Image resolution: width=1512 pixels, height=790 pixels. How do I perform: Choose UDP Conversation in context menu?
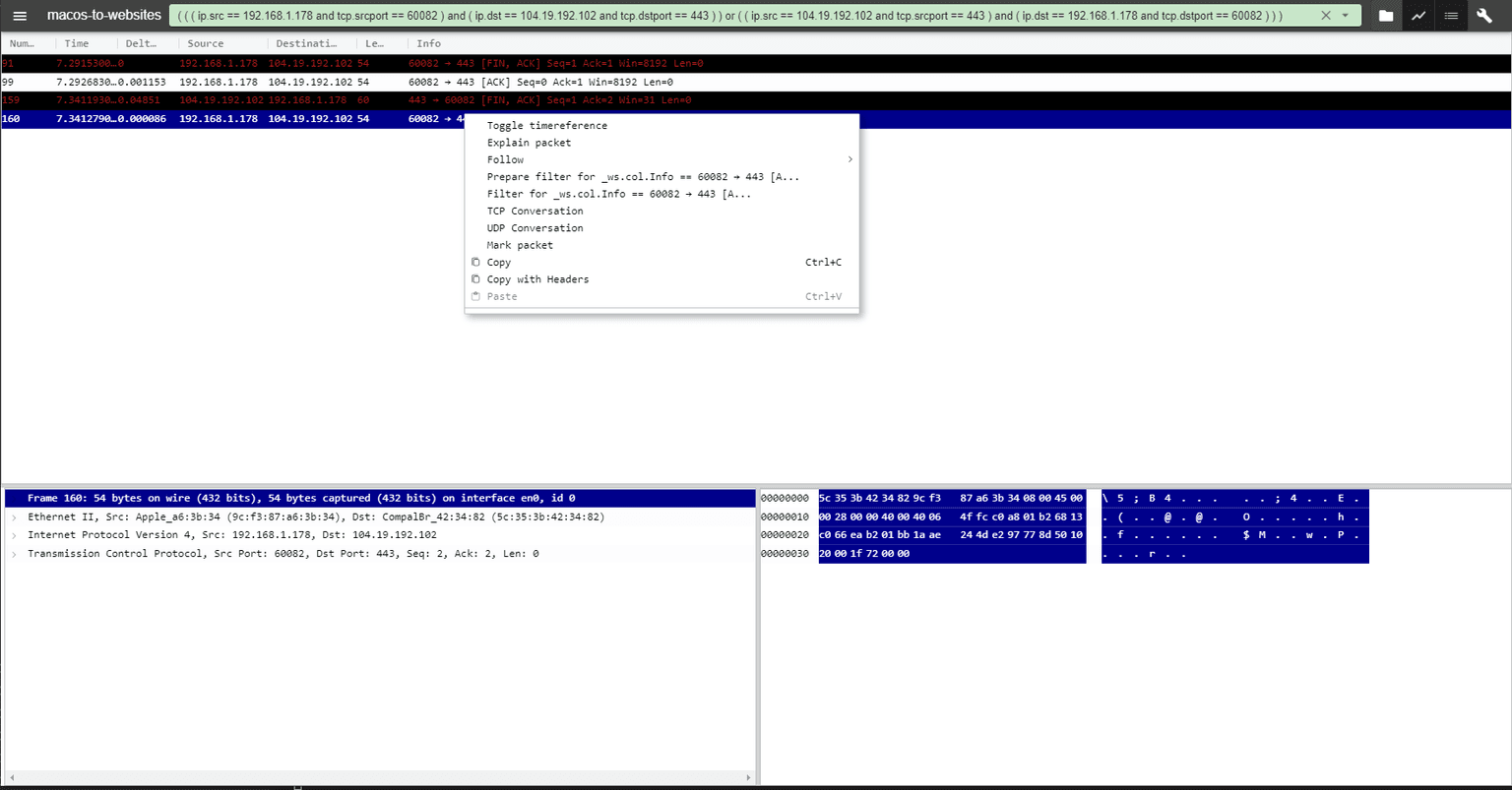535,228
